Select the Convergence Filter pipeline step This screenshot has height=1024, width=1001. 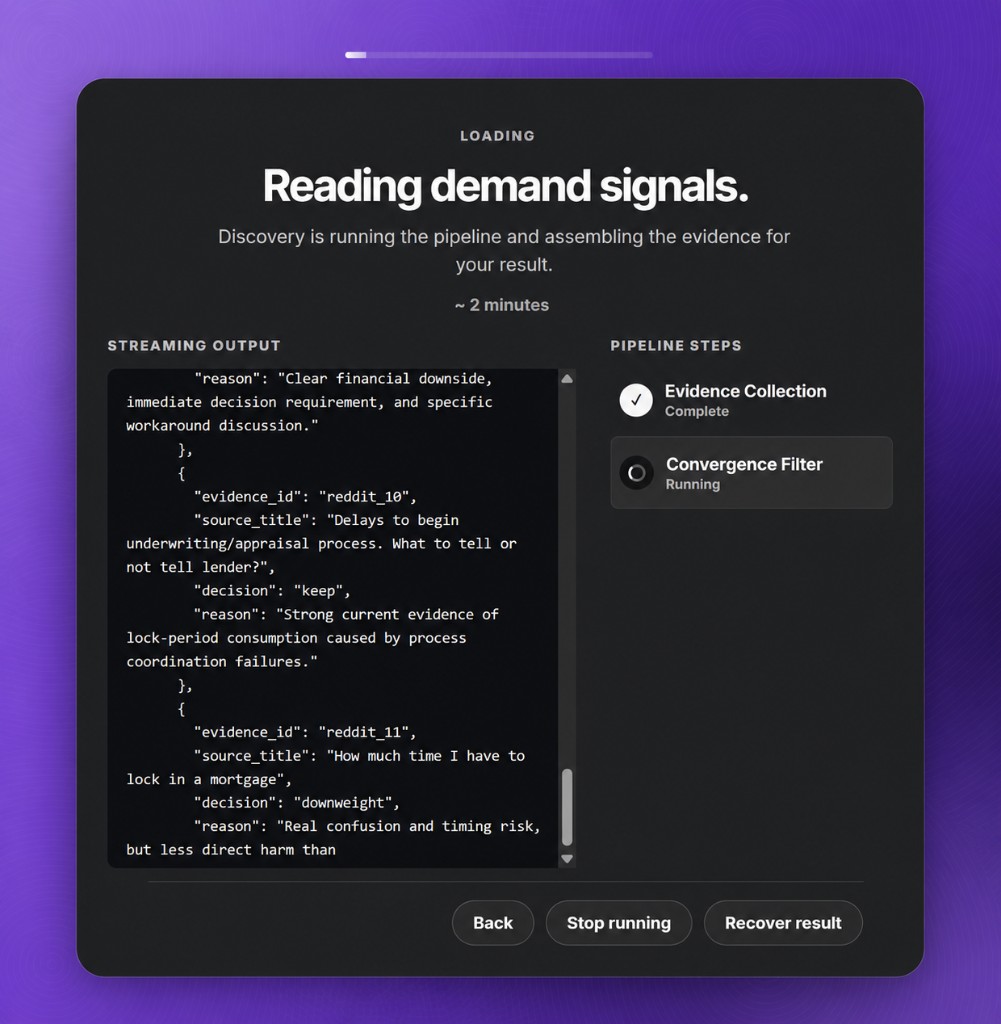pyautogui.click(x=751, y=473)
